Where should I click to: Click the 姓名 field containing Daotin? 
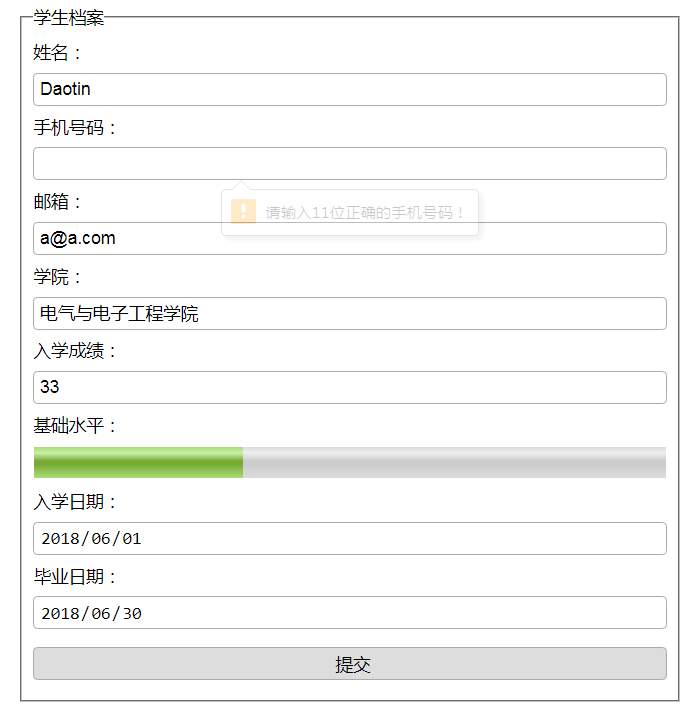point(349,89)
